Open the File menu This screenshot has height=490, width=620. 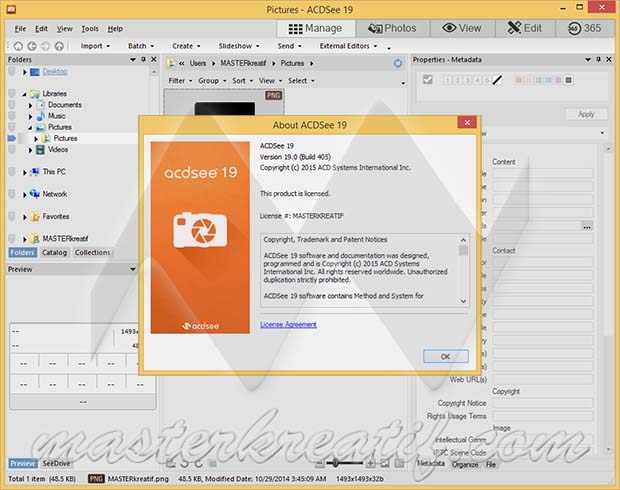click(x=20, y=28)
